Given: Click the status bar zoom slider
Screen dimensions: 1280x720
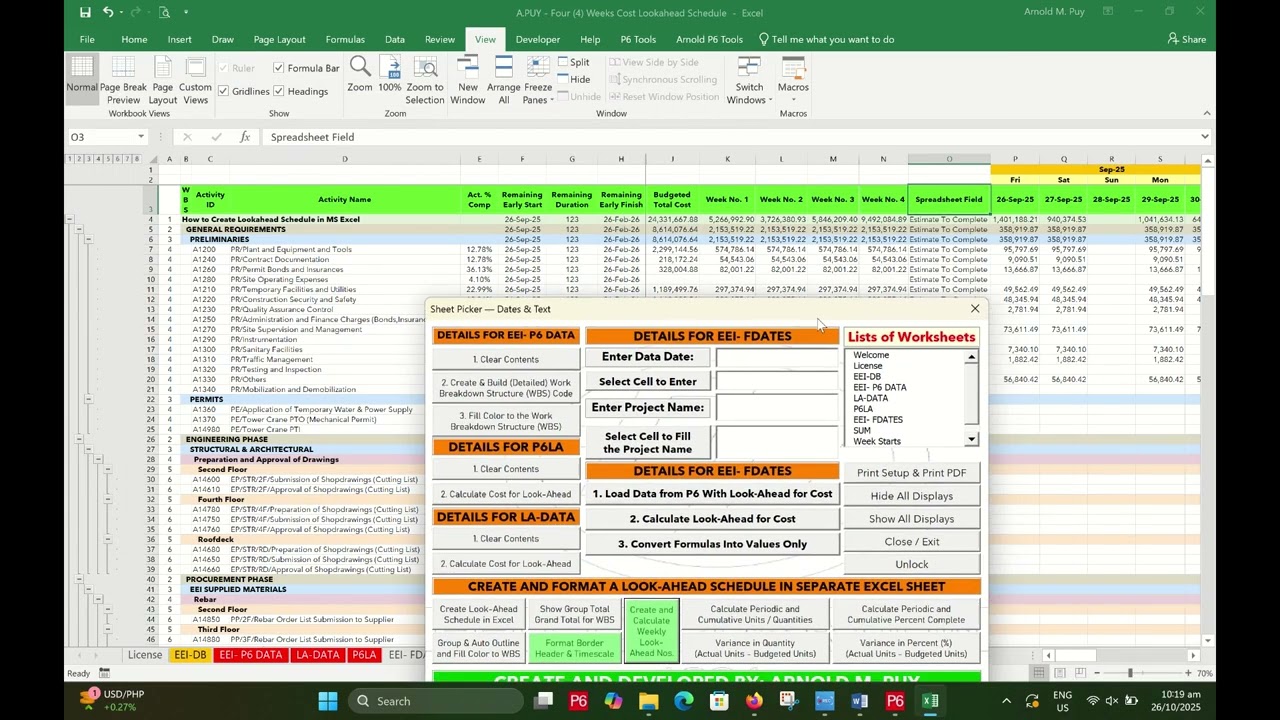Looking at the screenshot, I should (x=1130, y=673).
